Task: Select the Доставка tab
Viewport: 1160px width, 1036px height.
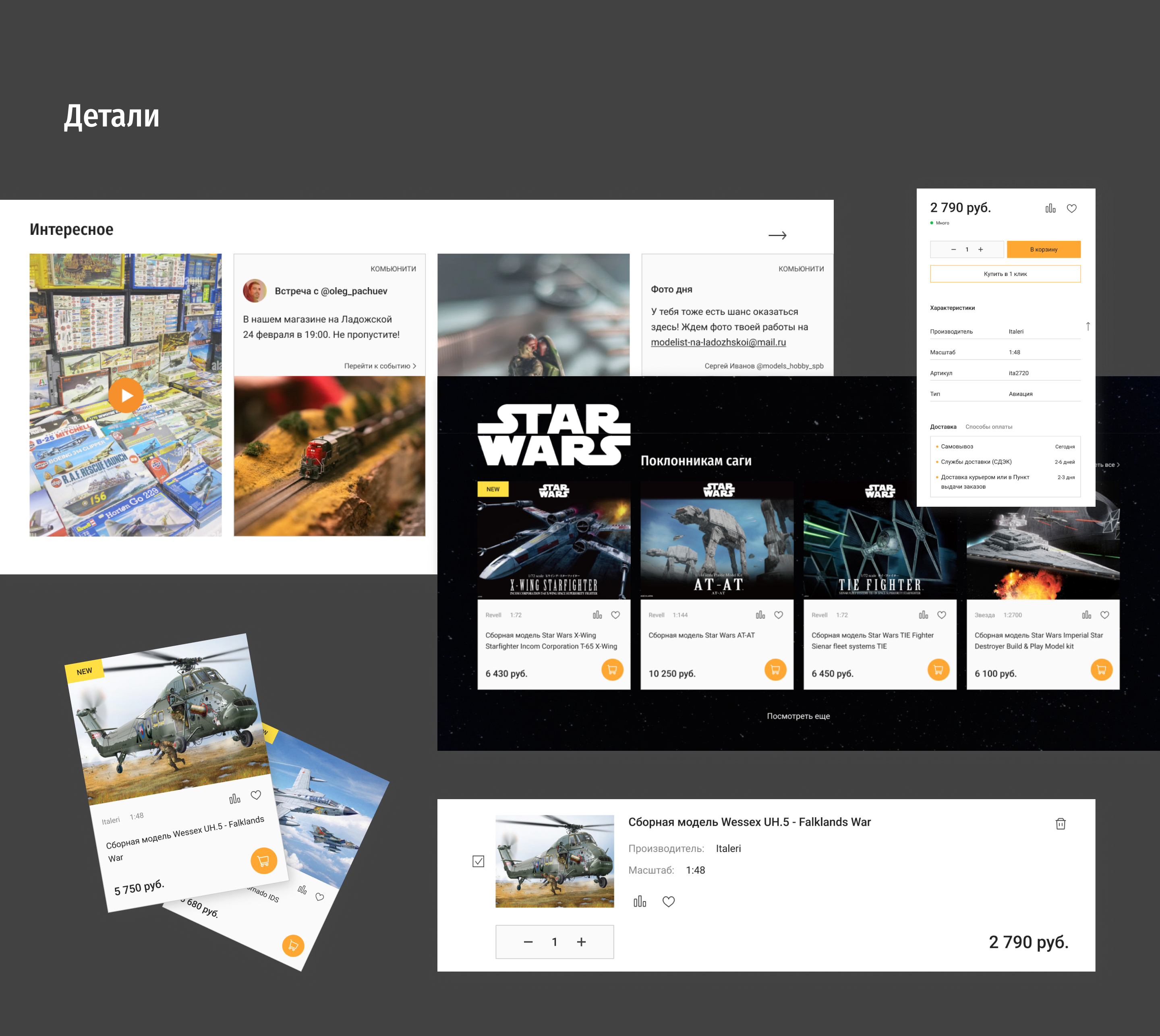Action: 942,427
